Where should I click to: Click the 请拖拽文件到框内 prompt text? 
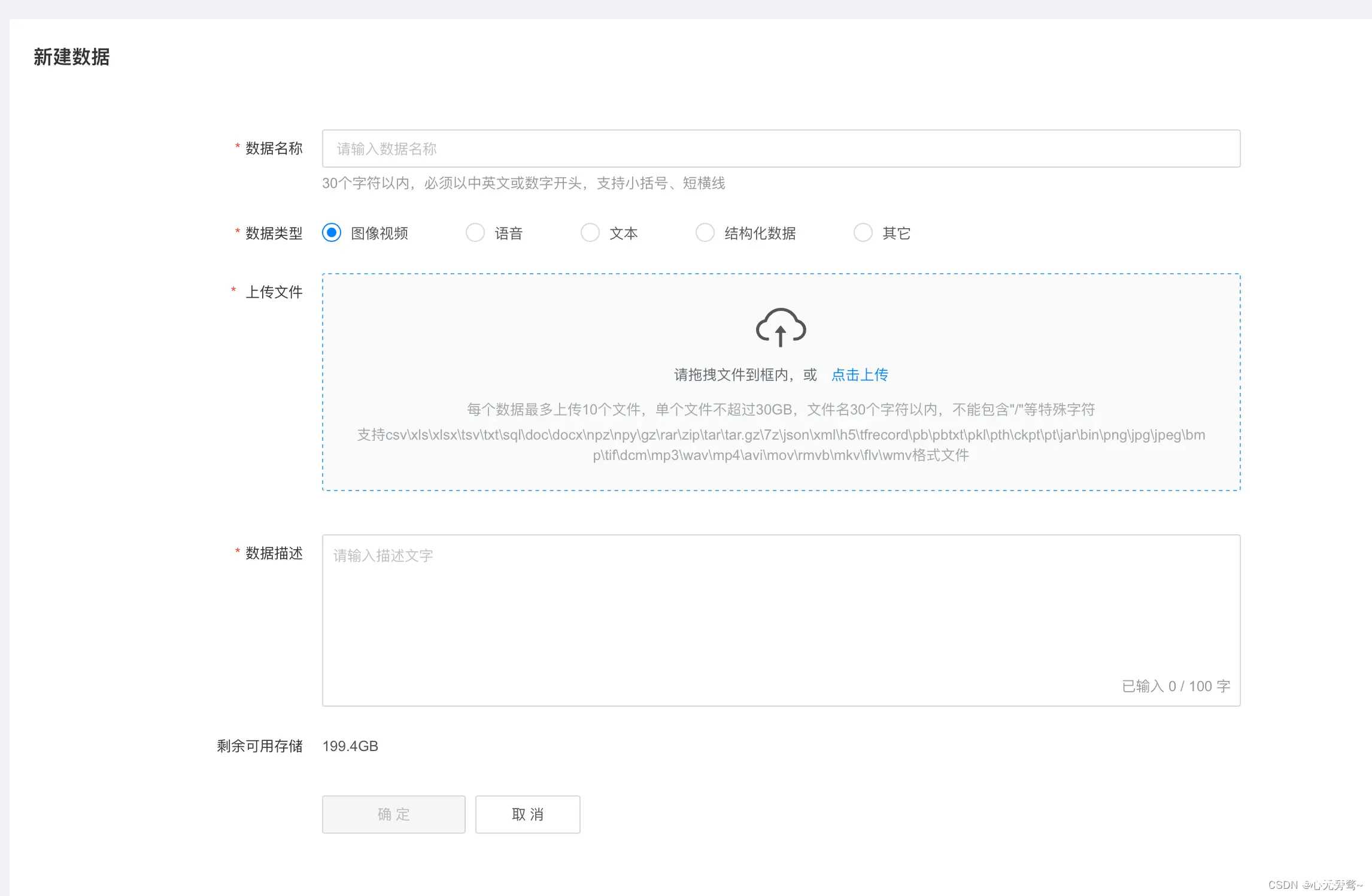pos(745,375)
